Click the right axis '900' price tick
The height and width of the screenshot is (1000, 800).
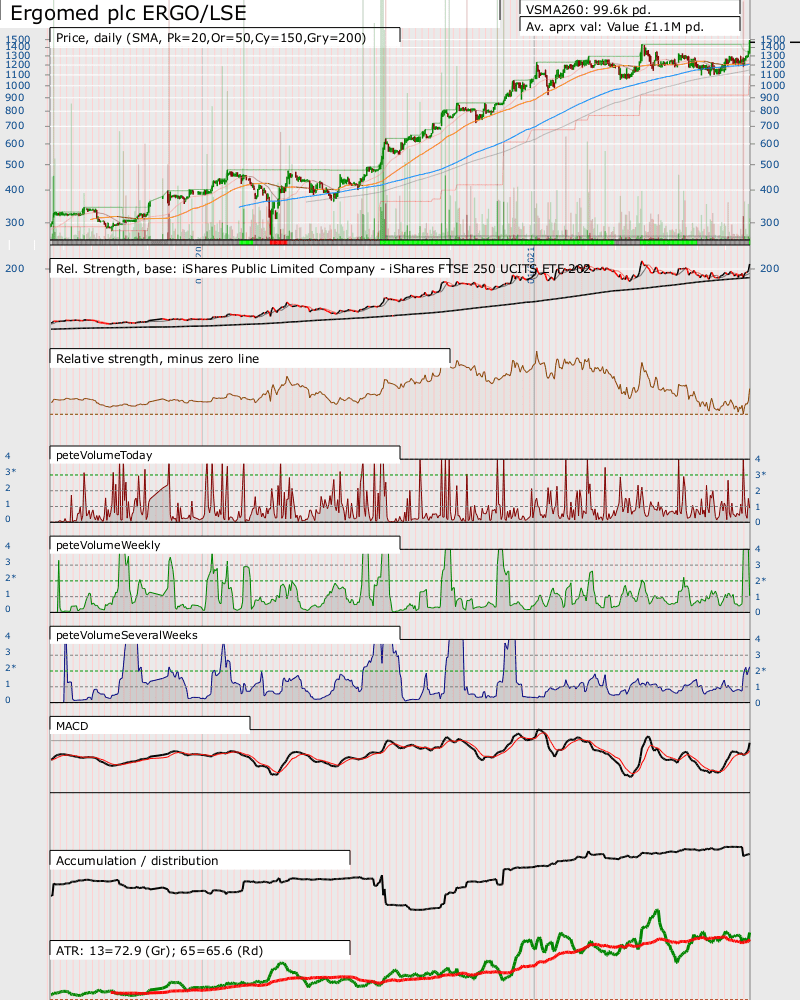tap(769, 98)
